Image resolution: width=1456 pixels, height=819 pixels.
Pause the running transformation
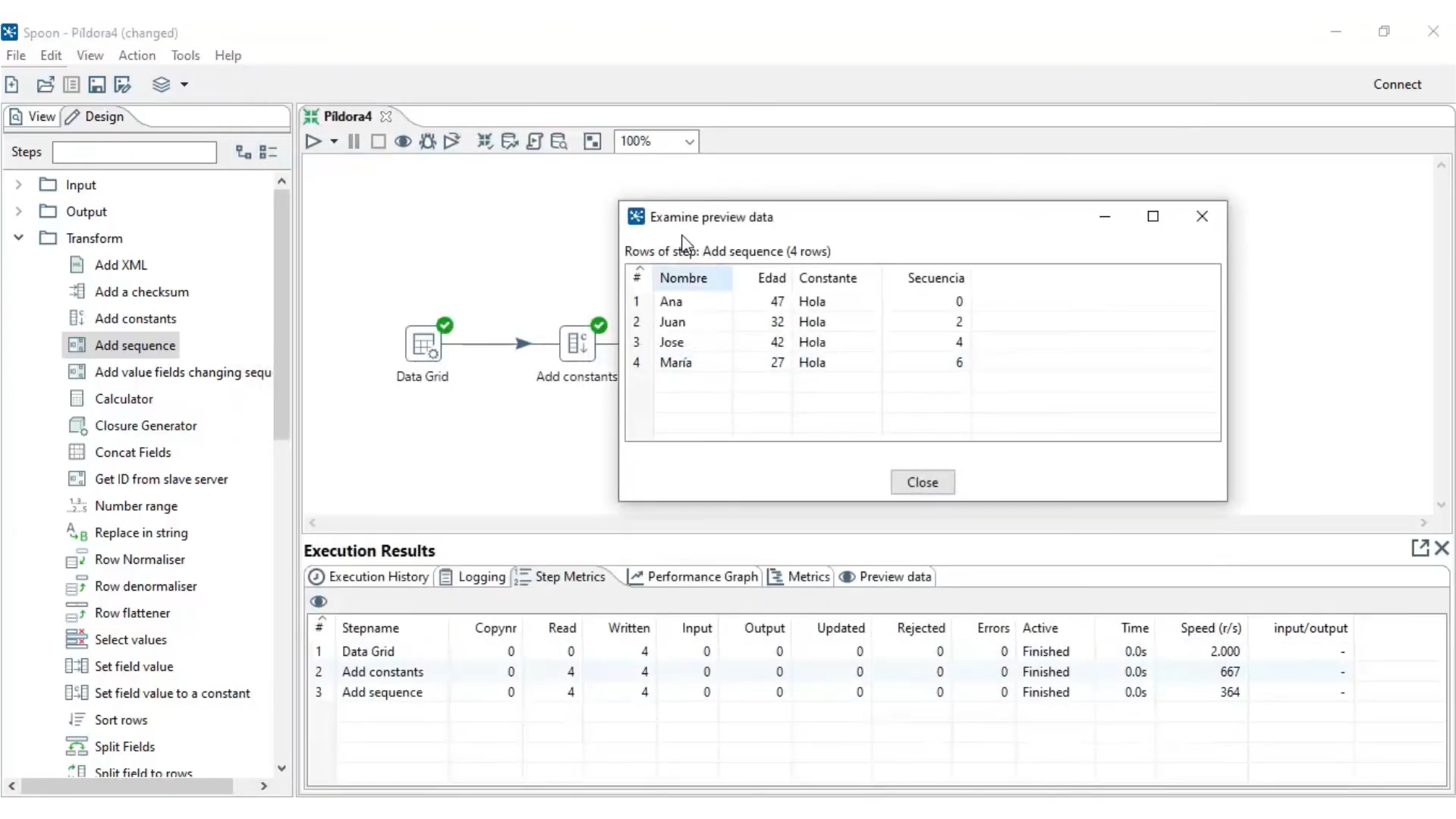click(x=354, y=141)
